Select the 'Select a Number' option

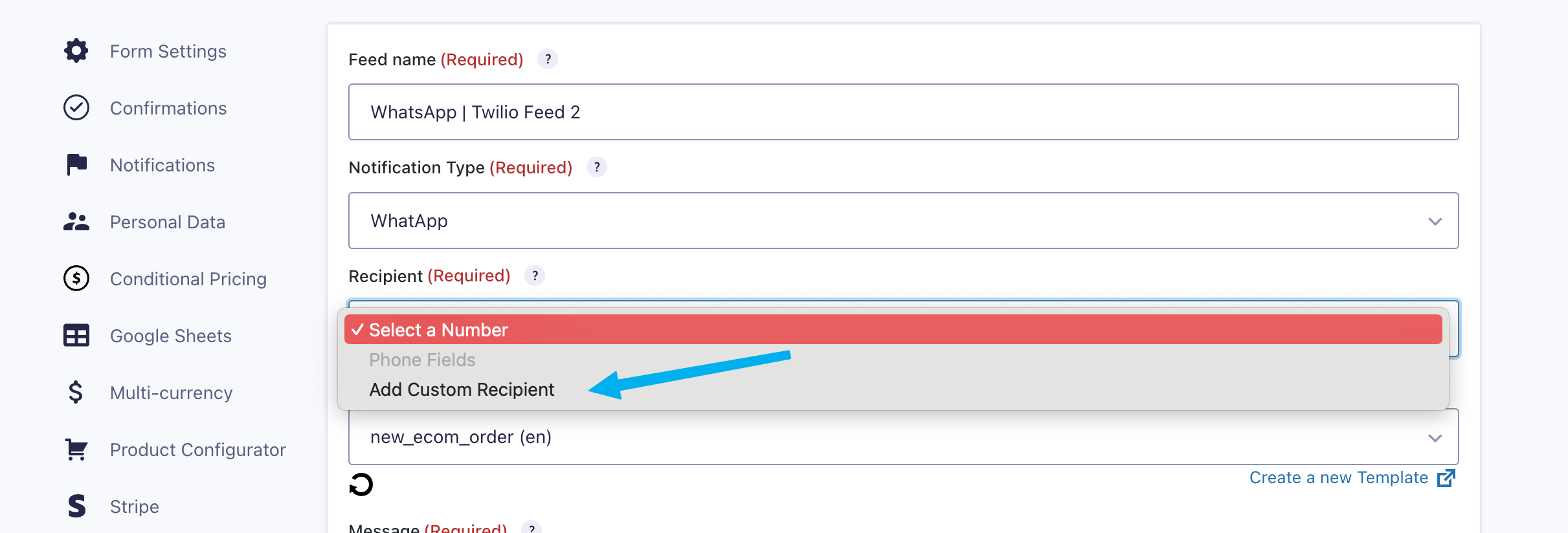click(x=438, y=330)
